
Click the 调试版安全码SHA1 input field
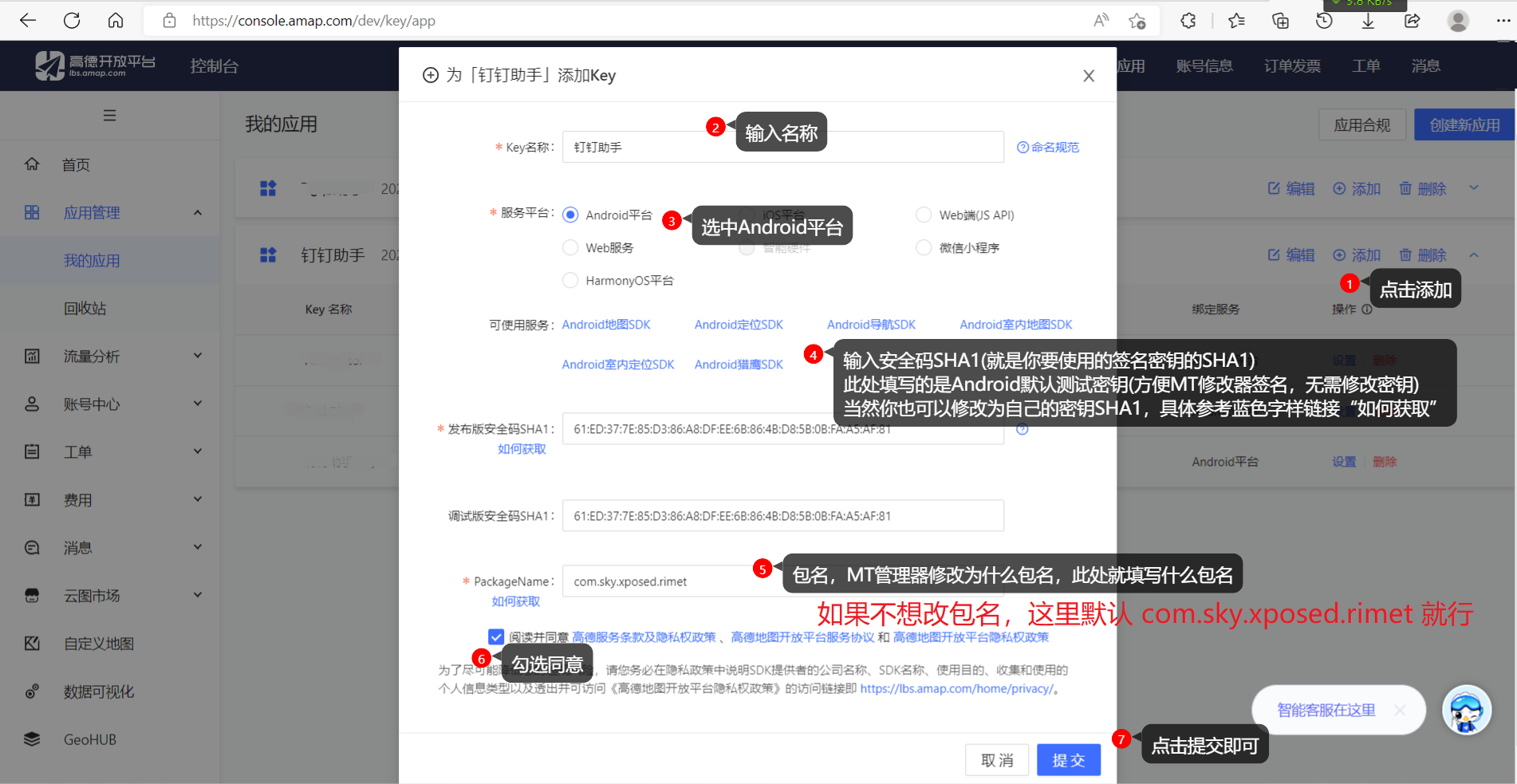pos(782,515)
